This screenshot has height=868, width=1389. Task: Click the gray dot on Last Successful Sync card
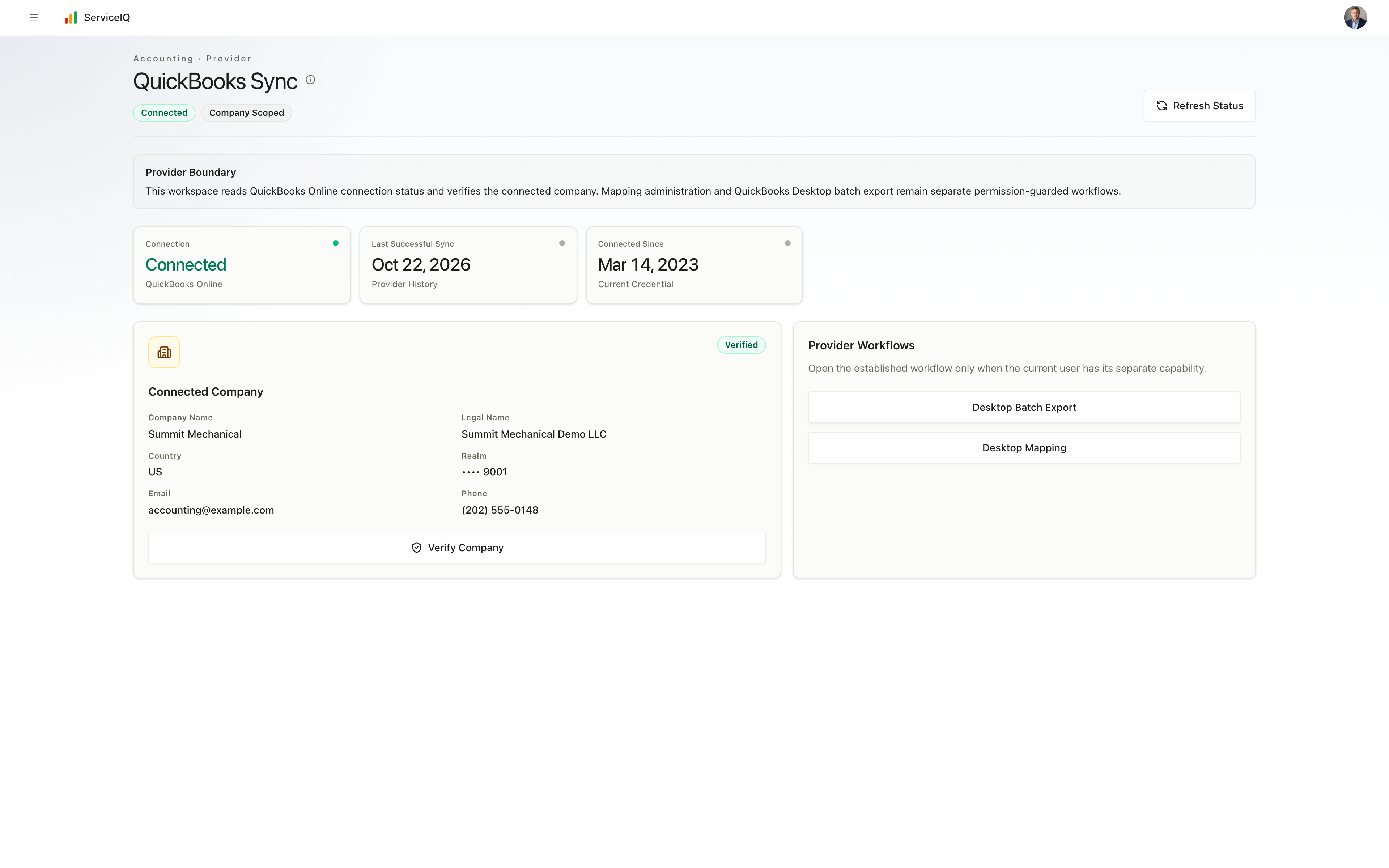(x=562, y=243)
